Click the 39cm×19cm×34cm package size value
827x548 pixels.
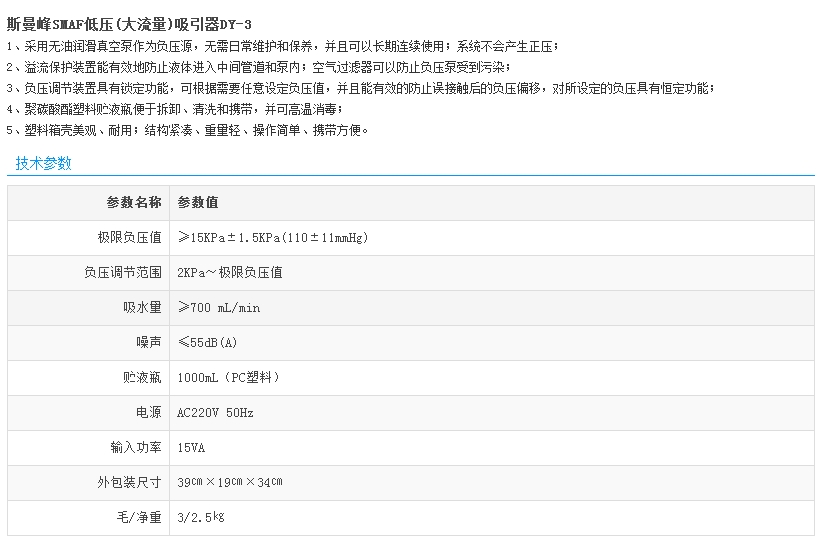pos(229,482)
